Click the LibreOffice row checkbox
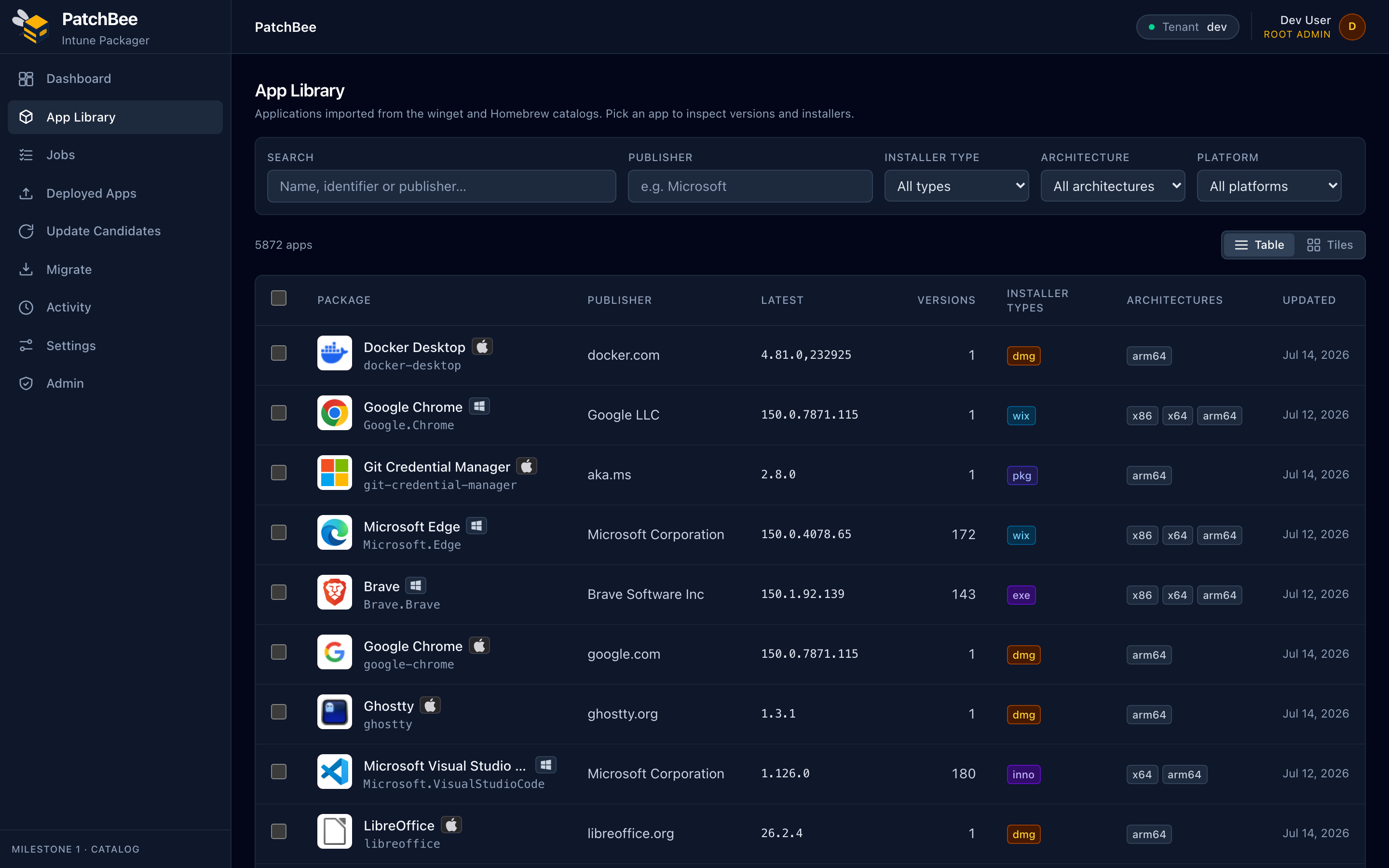Screen dimensions: 1389x868 tap(278, 831)
